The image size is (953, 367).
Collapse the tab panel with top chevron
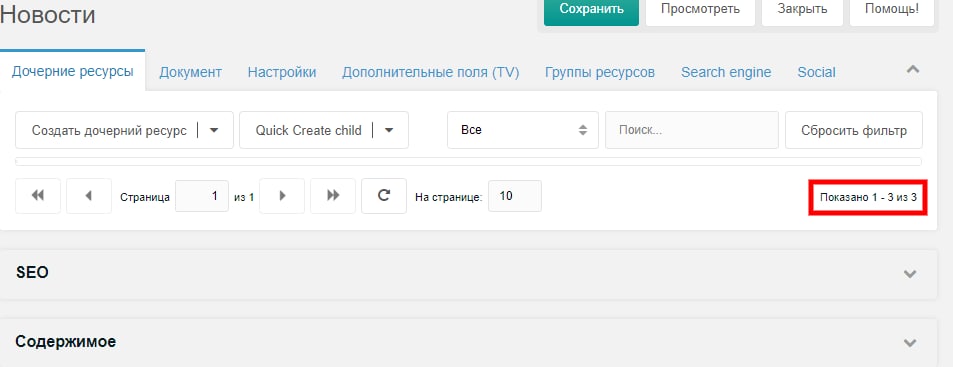tap(912, 70)
